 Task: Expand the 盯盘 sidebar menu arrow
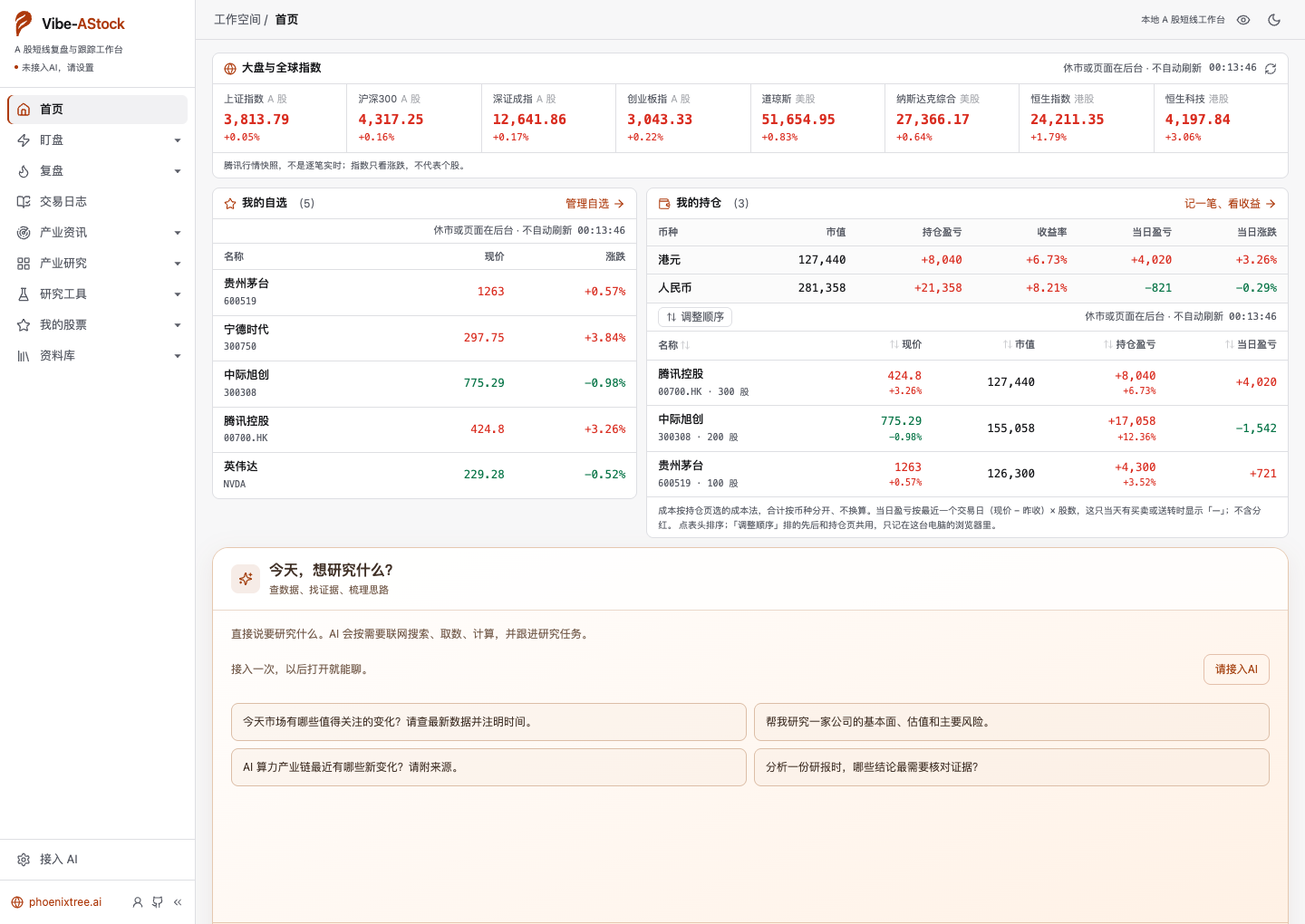[178, 140]
